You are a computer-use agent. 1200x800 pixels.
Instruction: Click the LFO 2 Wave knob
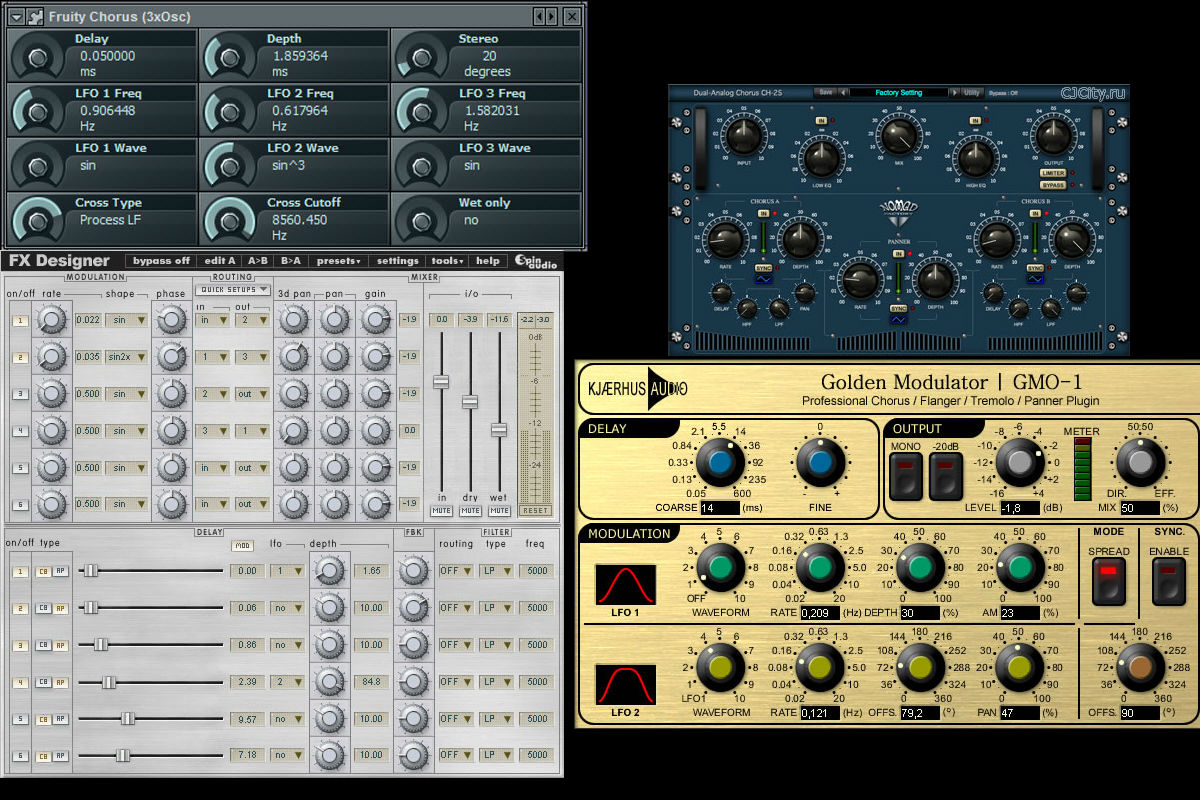229,166
